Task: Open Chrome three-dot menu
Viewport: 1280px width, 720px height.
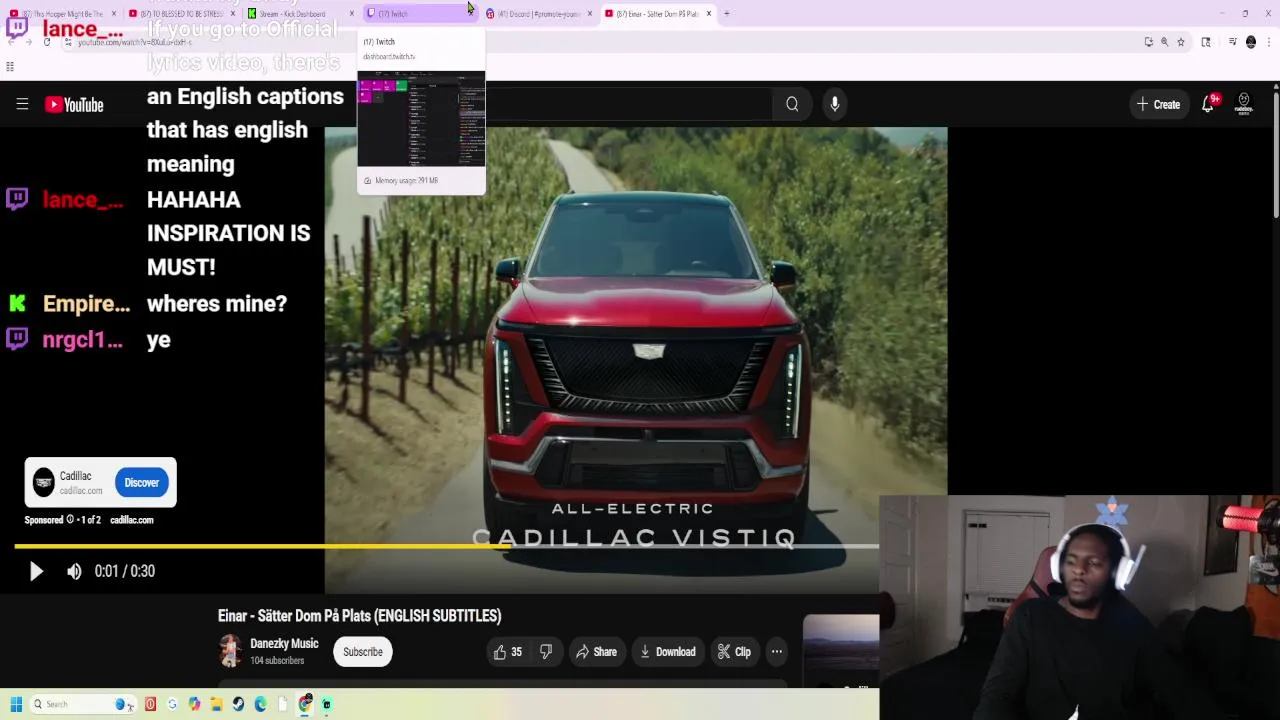Action: [1269, 42]
